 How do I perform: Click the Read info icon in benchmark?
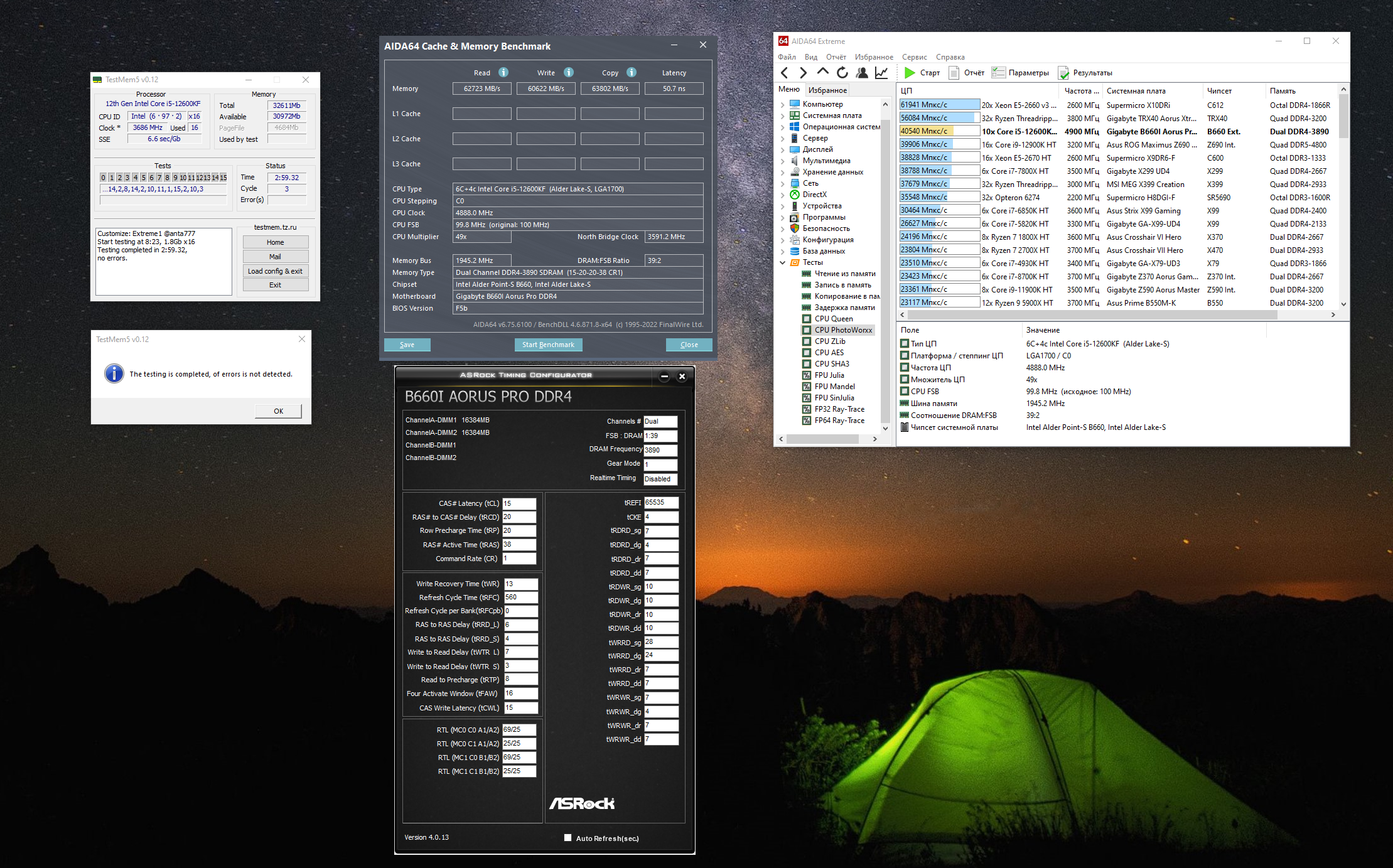pyautogui.click(x=503, y=72)
